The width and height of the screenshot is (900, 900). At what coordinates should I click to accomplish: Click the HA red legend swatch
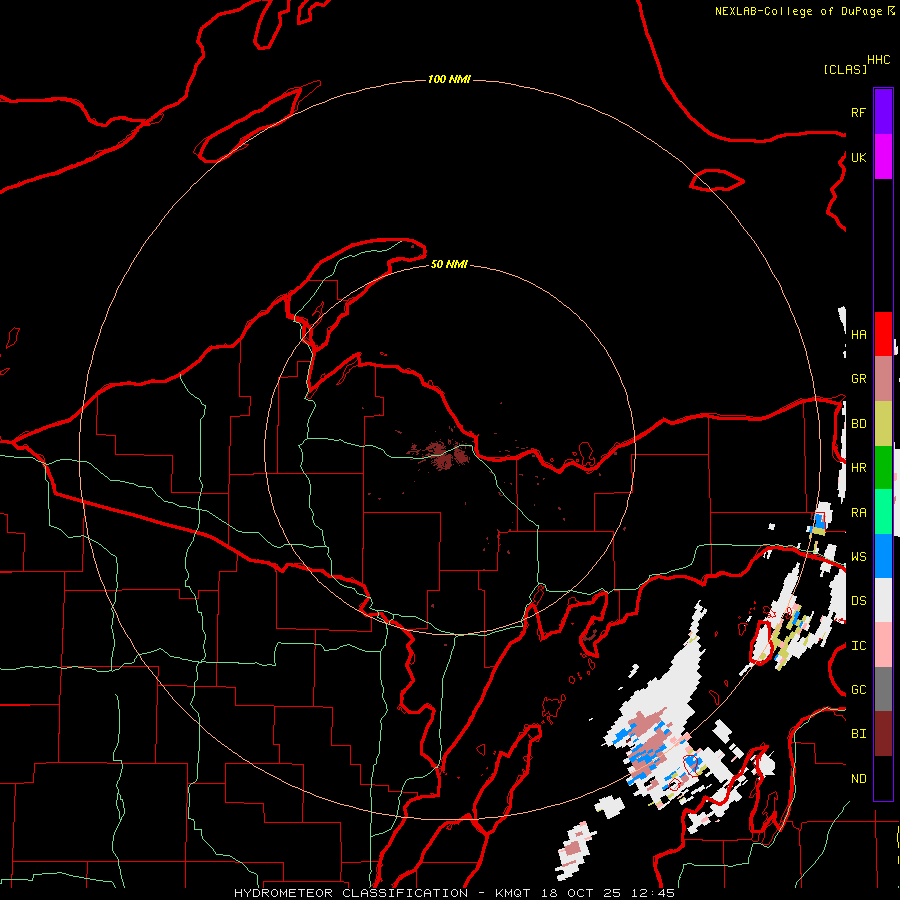[883, 334]
